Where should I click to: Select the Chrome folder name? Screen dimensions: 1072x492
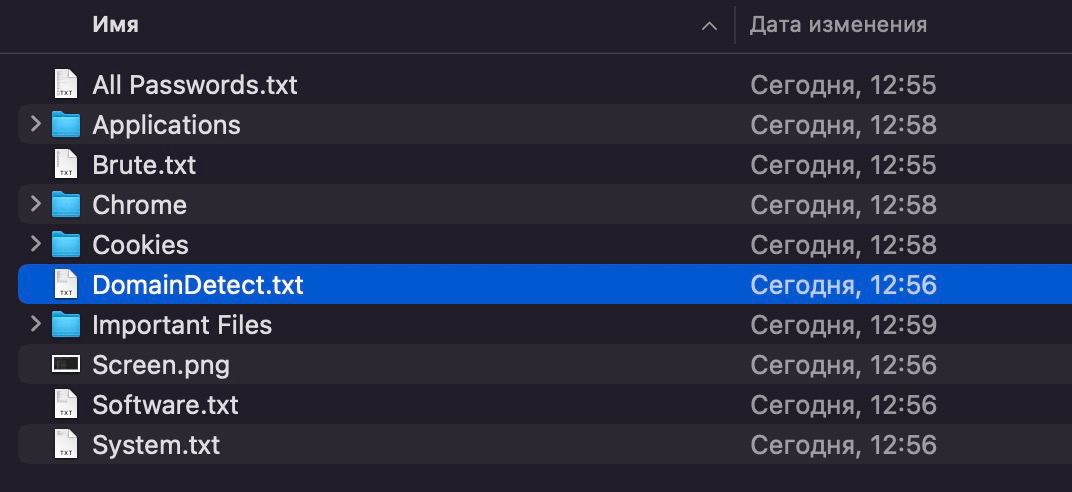140,205
